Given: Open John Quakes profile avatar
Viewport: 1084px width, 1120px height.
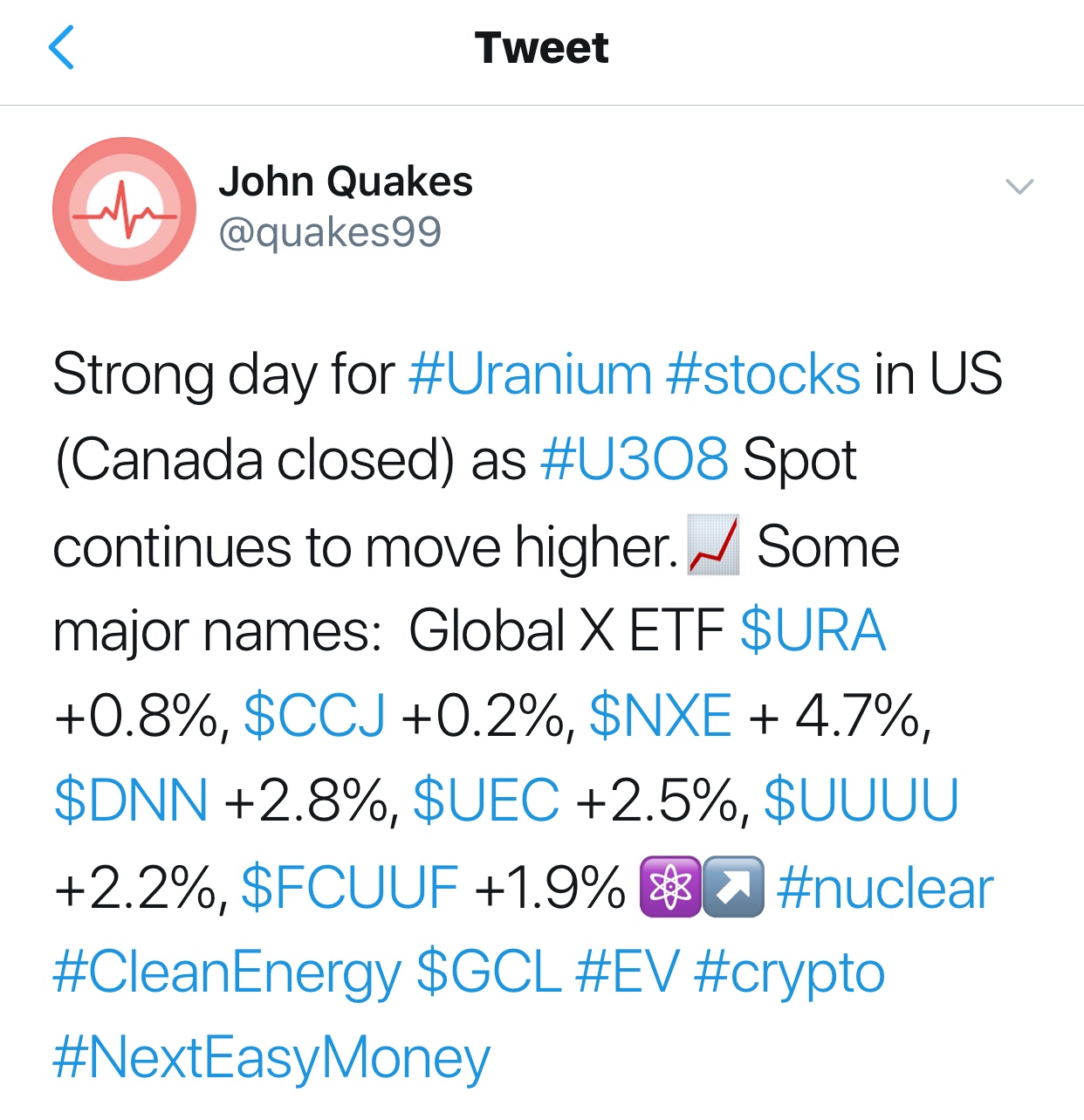Looking at the screenshot, I should (124, 209).
